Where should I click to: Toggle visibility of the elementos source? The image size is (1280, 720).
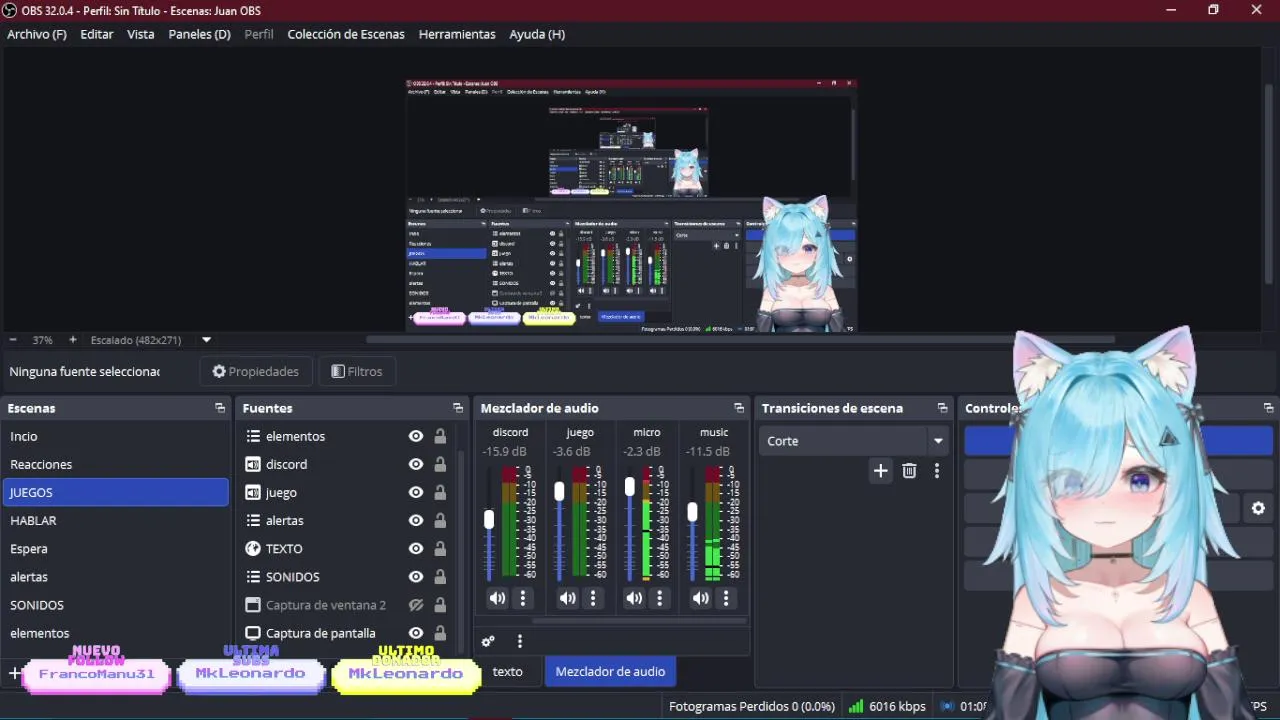coord(416,436)
